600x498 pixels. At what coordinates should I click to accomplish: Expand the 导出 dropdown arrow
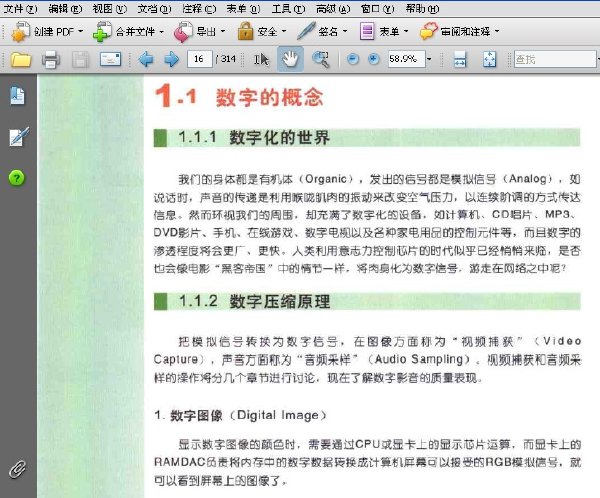223,31
